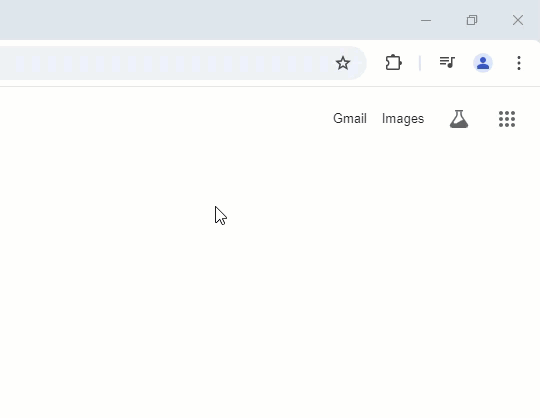Bookmark this tab with the star icon
Image resolution: width=540 pixels, height=418 pixels.
click(343, 63)
